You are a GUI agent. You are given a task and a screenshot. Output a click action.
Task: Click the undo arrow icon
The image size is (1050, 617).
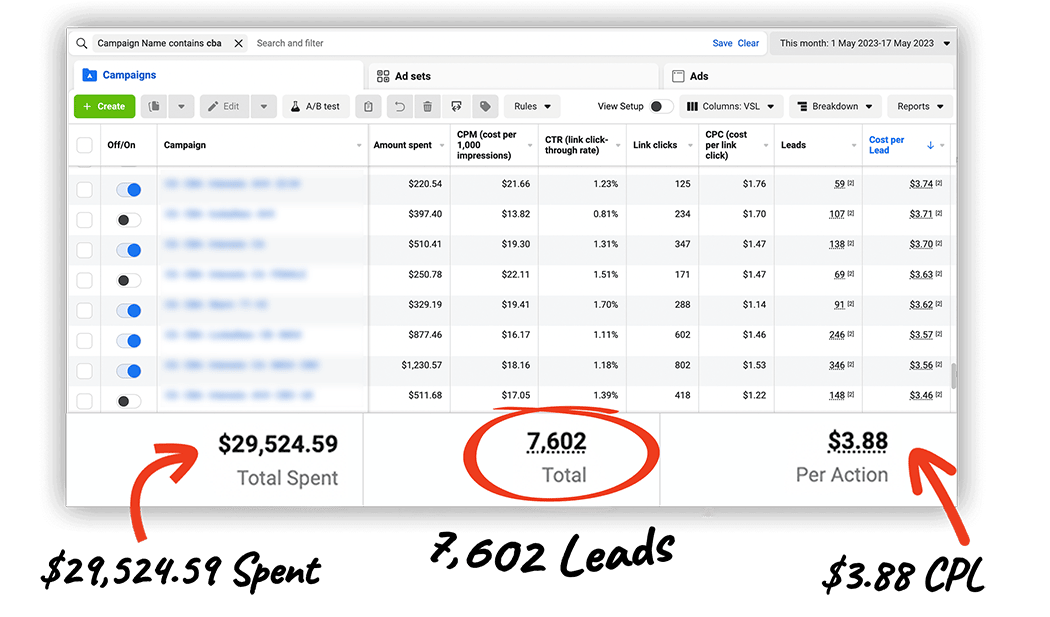pos(400,106)
